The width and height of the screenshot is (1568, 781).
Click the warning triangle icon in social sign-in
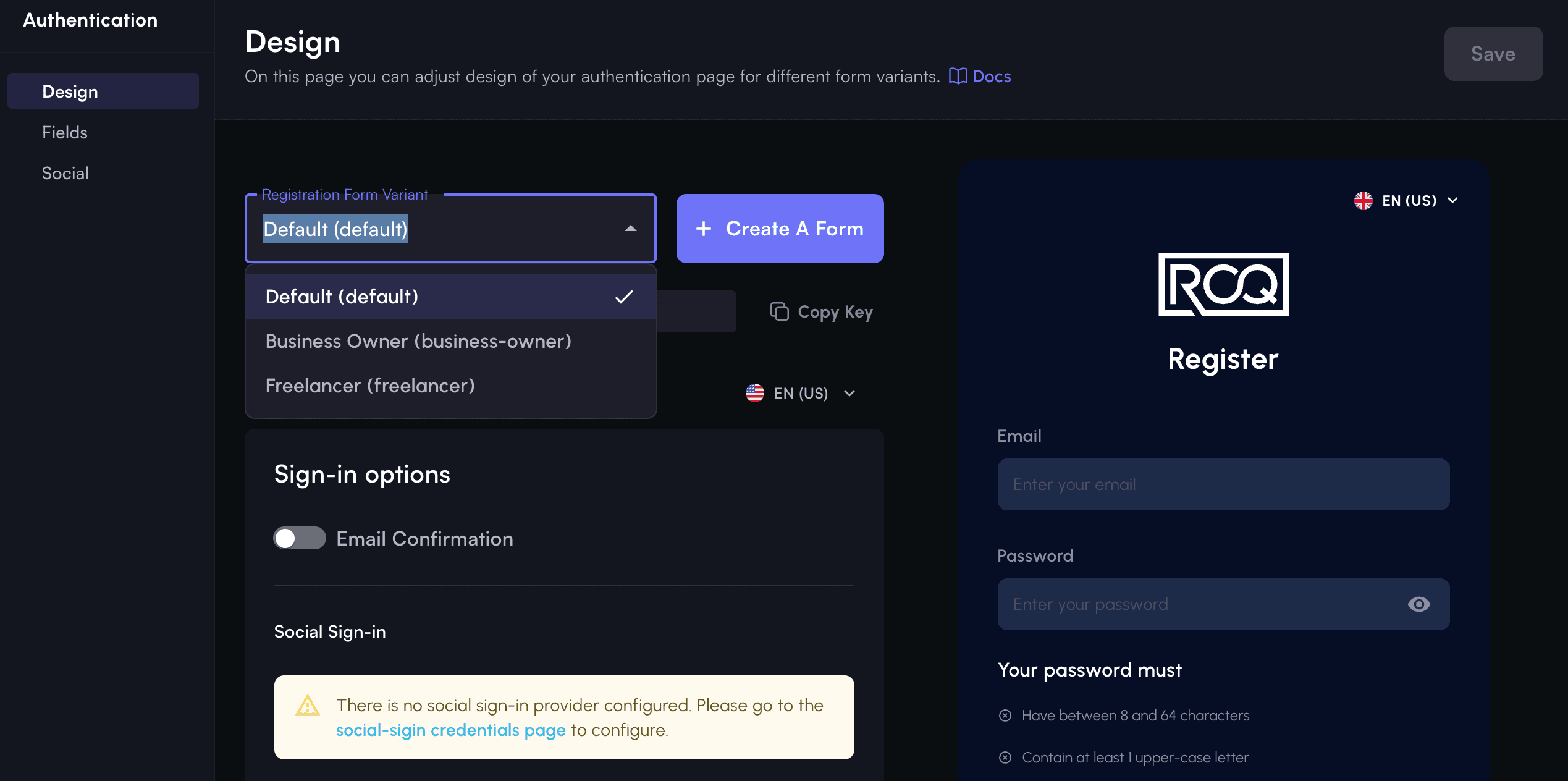tap(310, 706)
